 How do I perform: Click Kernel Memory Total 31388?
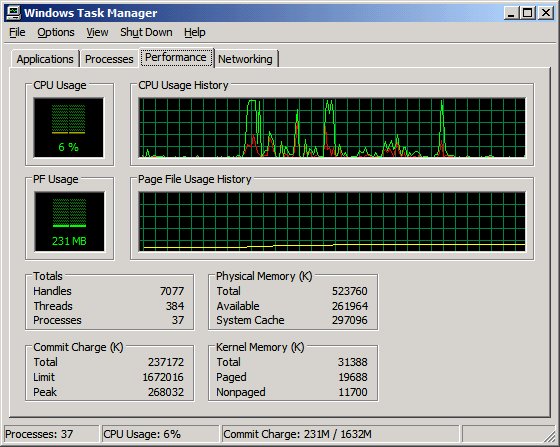[x=352, y=362]
